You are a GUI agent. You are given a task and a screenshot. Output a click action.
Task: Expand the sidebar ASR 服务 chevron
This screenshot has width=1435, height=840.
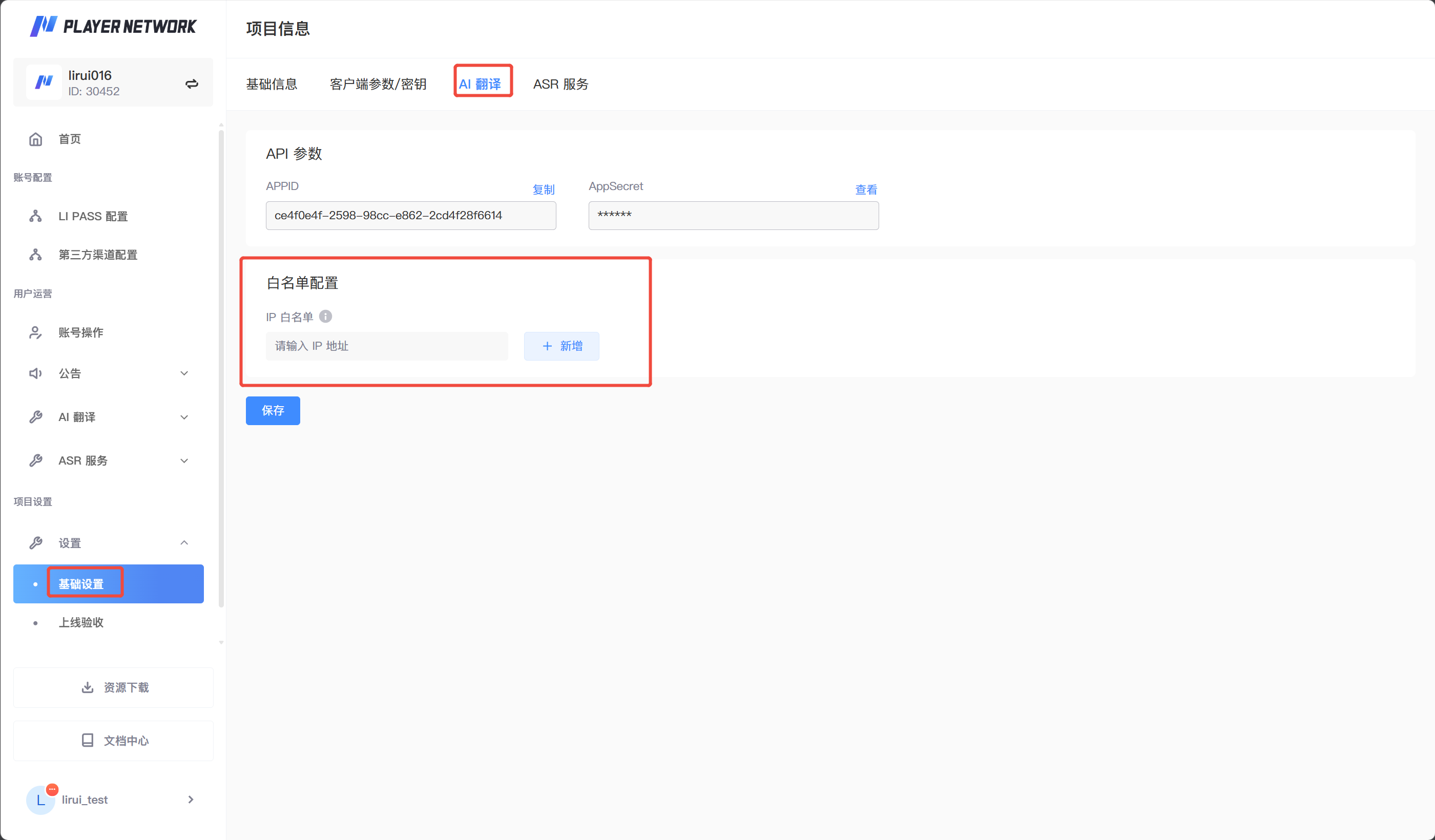[184, 460]
